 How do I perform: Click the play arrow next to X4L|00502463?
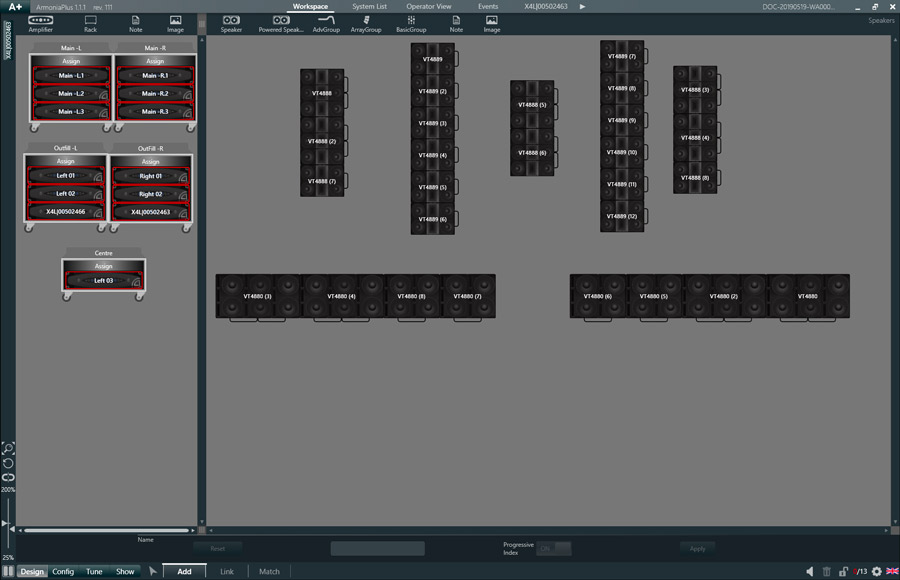[x=583, y=6]
